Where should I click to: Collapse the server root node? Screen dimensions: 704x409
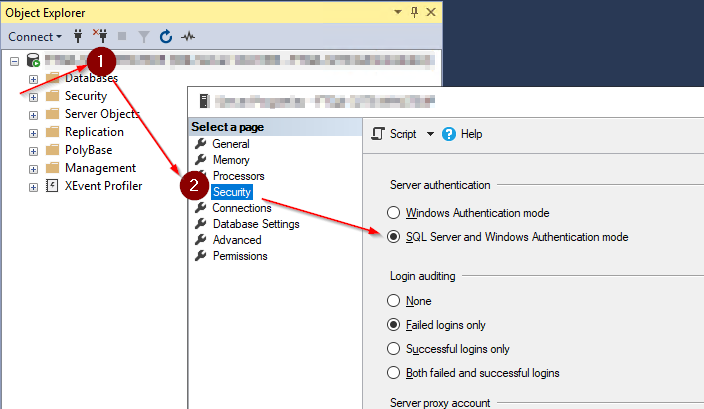[14, 61]
